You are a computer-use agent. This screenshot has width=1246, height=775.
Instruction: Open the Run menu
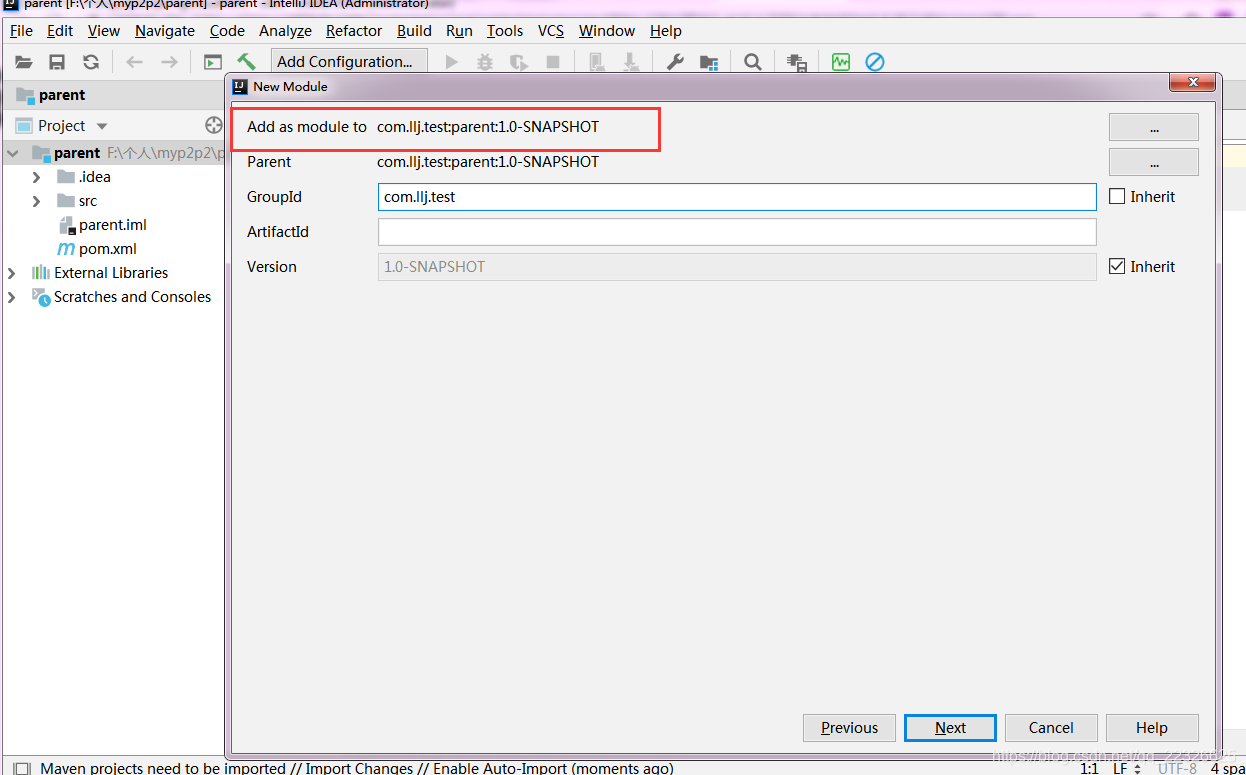coord(459,31)
